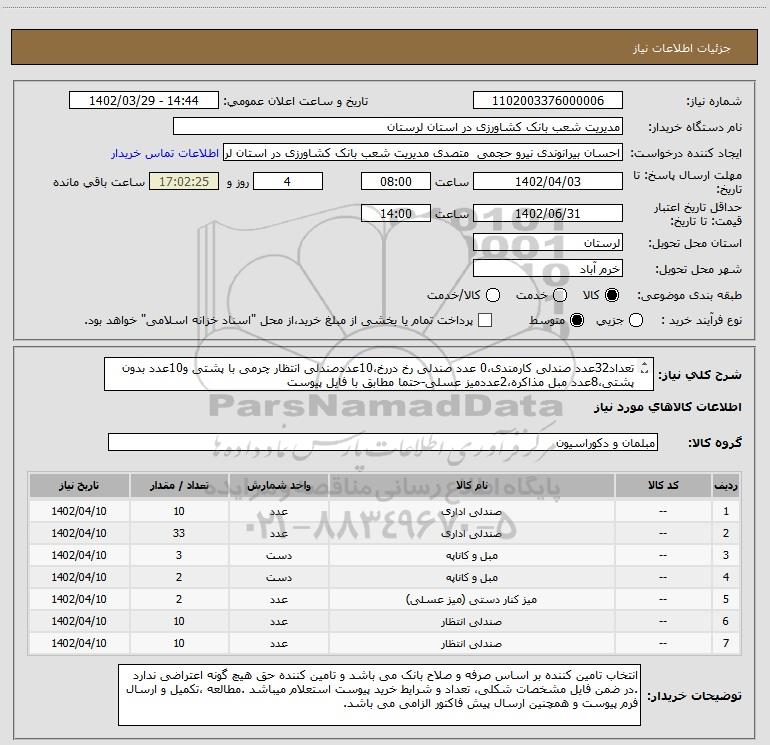Select the میز کنار دستی (میز عسلی) cell

tap(471, 600)
